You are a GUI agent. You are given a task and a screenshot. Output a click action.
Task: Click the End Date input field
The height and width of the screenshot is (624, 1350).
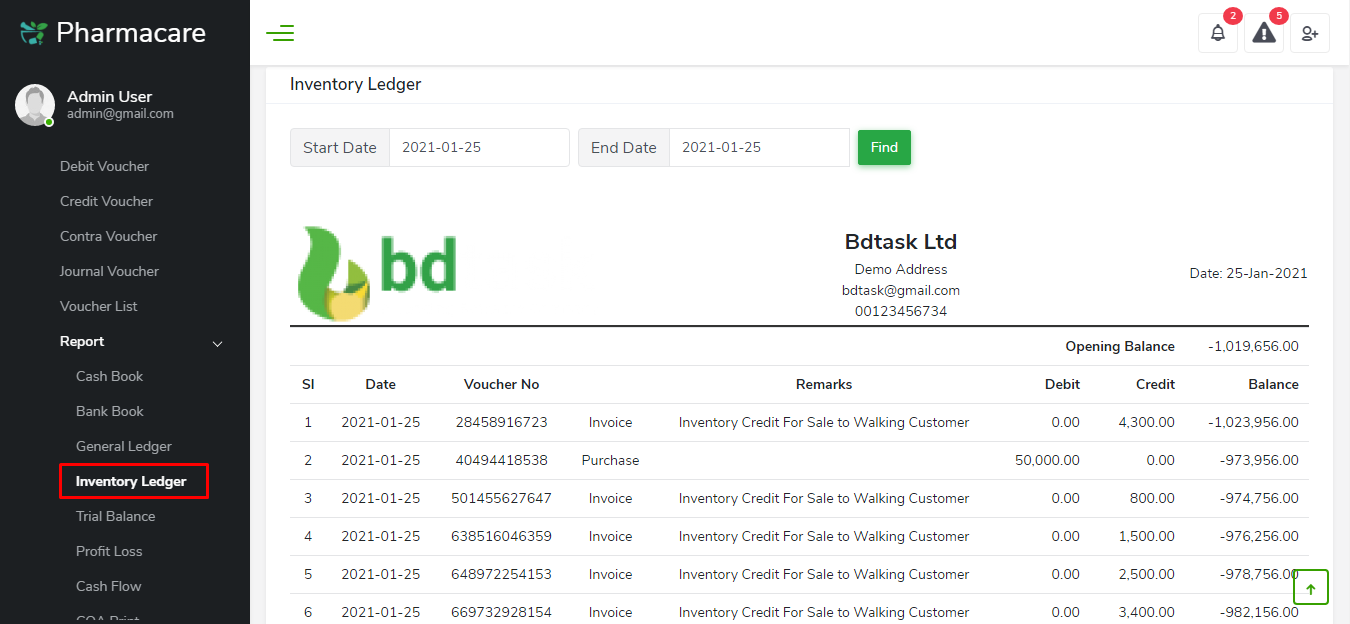click(758, 147)
